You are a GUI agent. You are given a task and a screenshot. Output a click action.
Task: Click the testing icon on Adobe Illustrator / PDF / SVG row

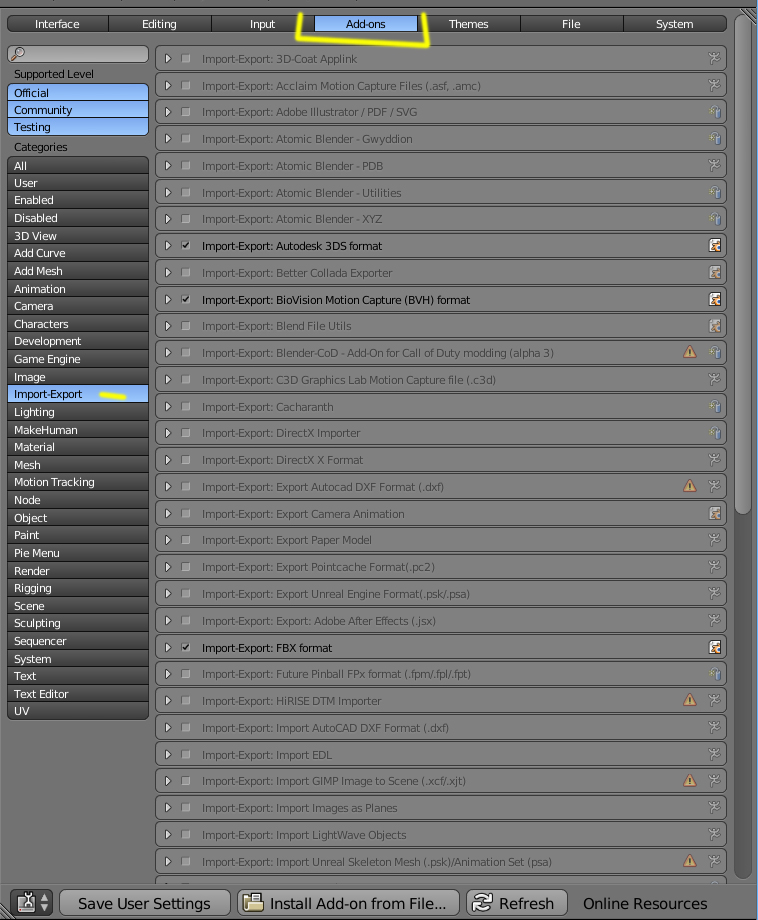click(715, 112)
